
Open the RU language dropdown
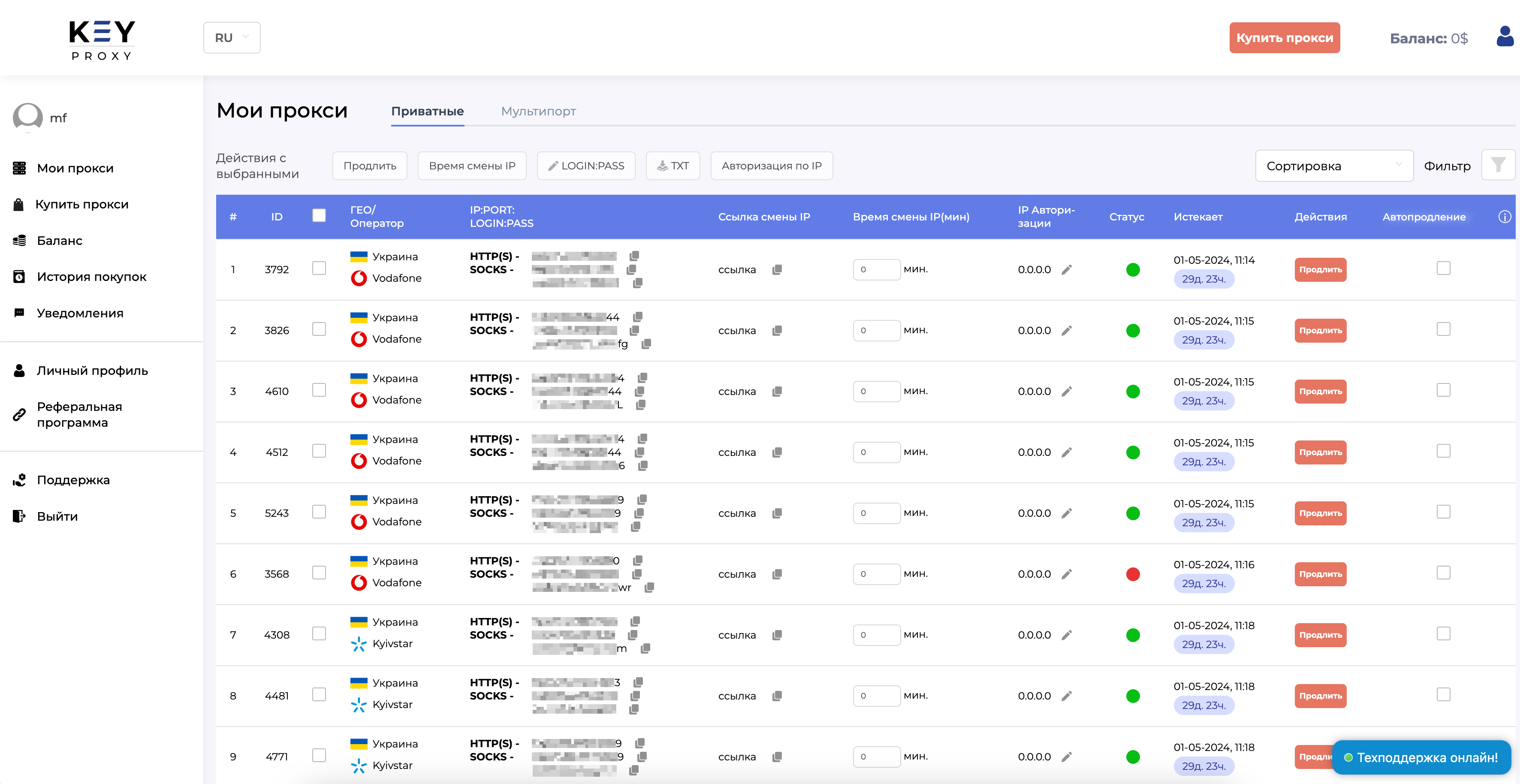click(x=232, y=38)
